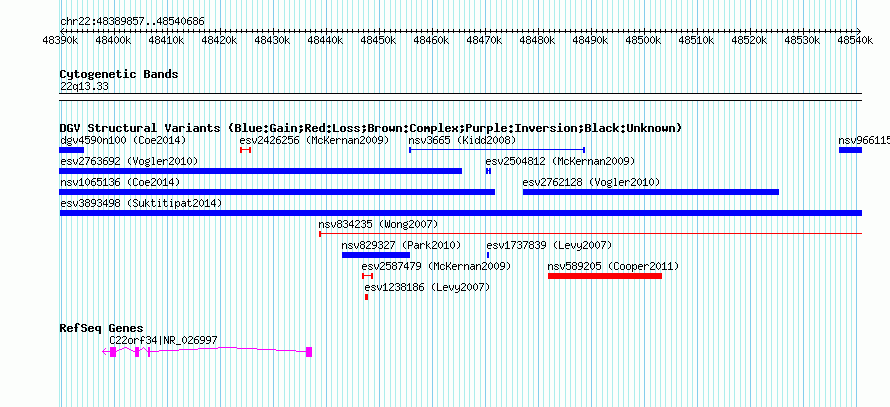Click the esv2504812 (McKernan2009) small marker

click(488, 171)
